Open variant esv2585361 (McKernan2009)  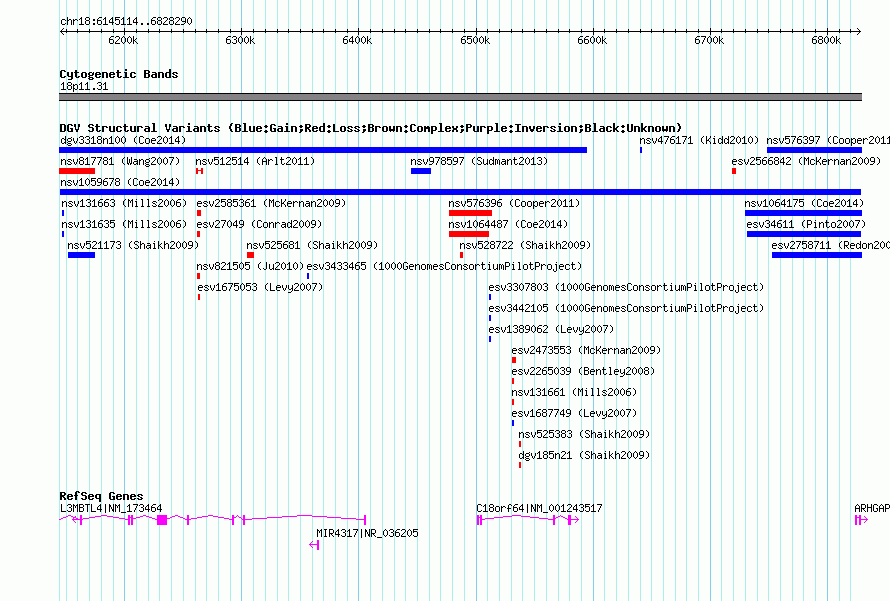click(x=271, y=203)
